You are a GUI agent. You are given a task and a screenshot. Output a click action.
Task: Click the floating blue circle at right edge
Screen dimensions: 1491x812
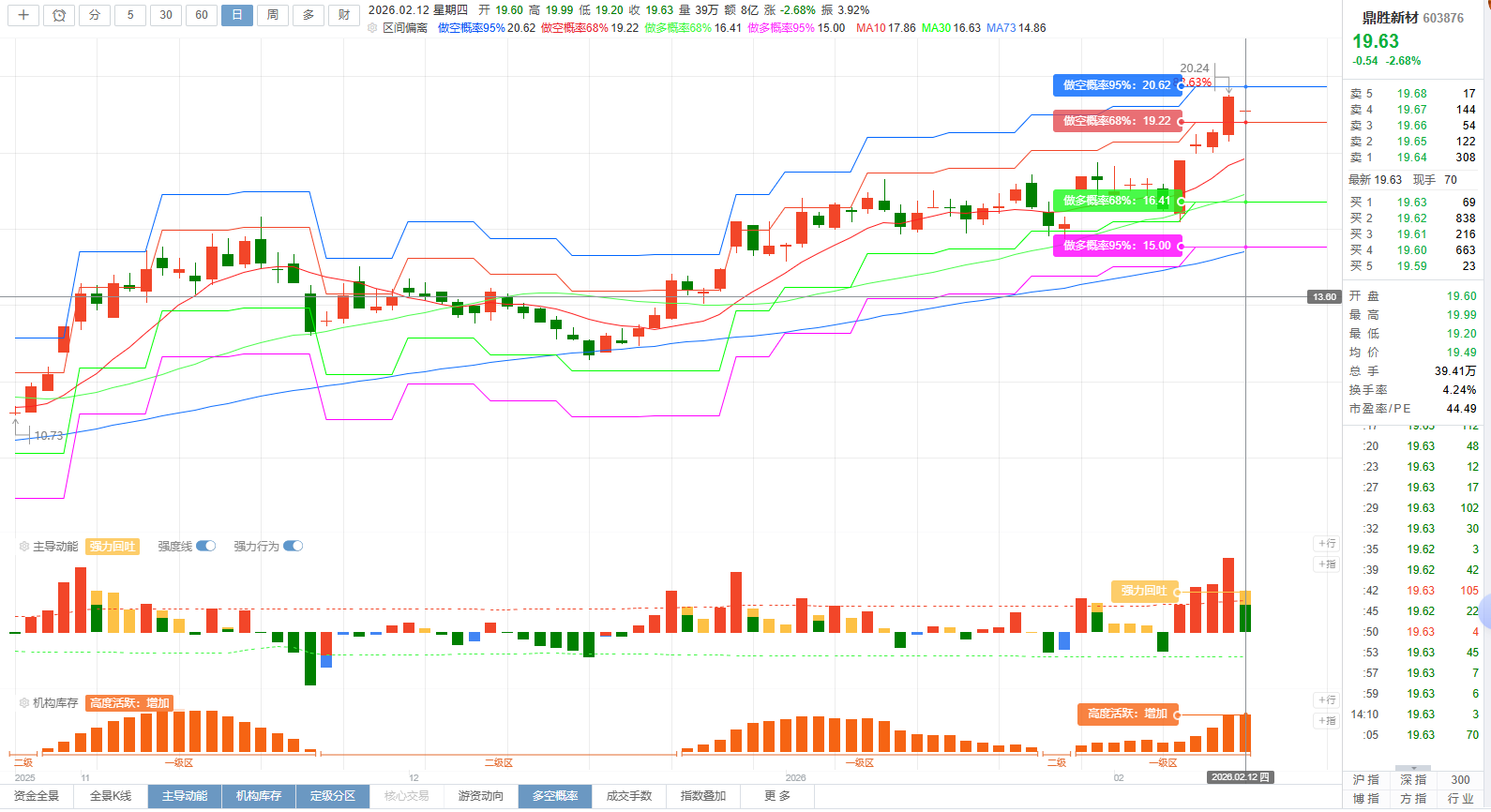[x=1485, y=611]
